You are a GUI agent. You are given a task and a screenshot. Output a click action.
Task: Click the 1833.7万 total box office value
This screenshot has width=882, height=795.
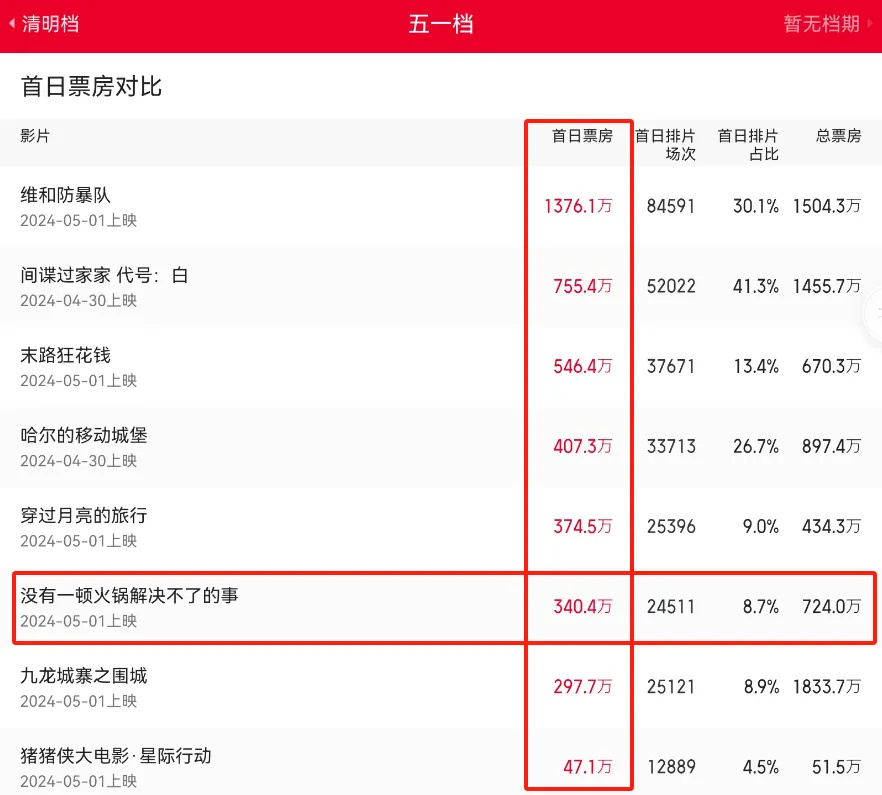pos(827,686)
